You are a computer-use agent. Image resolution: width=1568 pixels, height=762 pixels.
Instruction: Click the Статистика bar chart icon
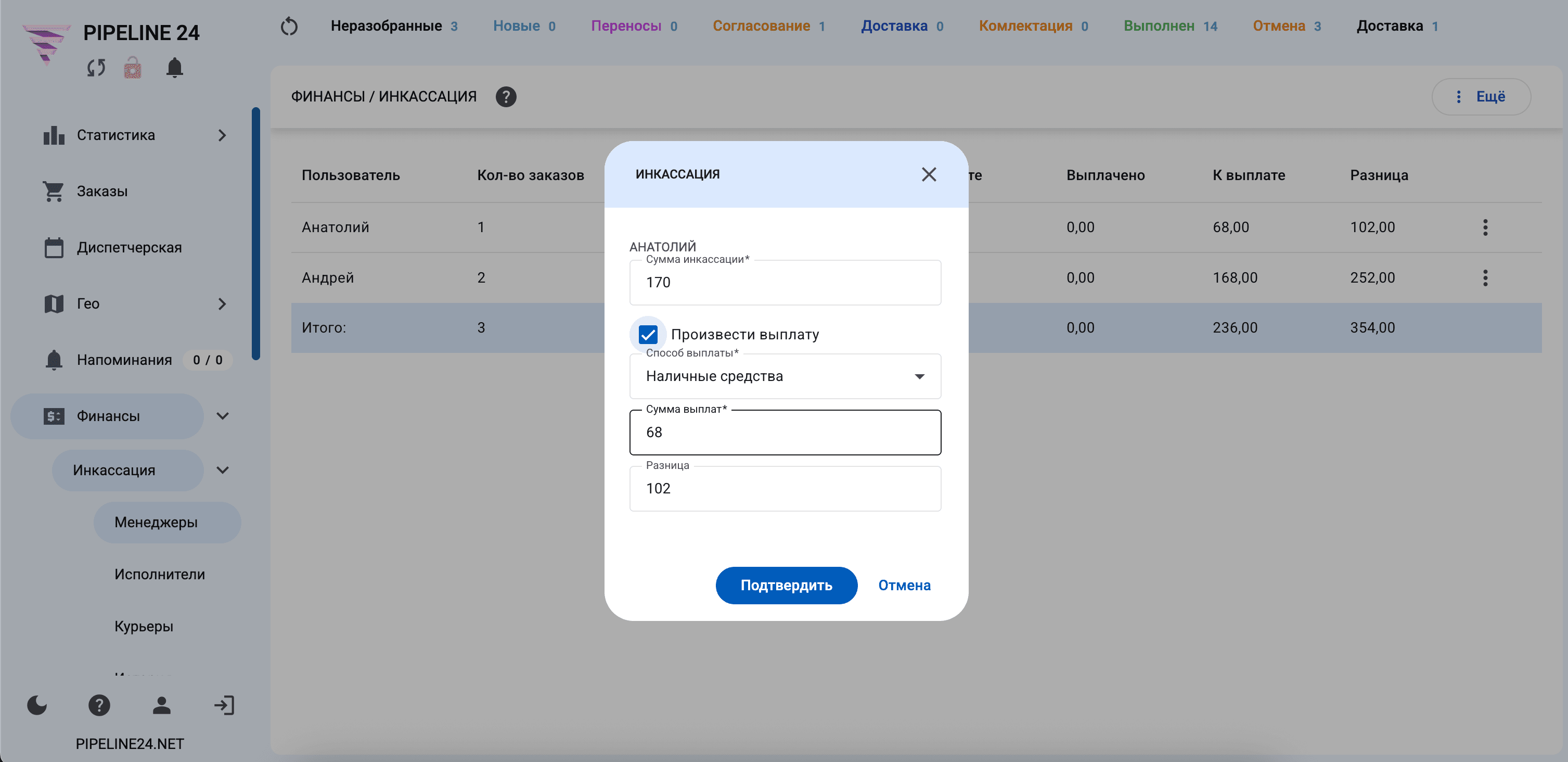(x=54, y=135)
